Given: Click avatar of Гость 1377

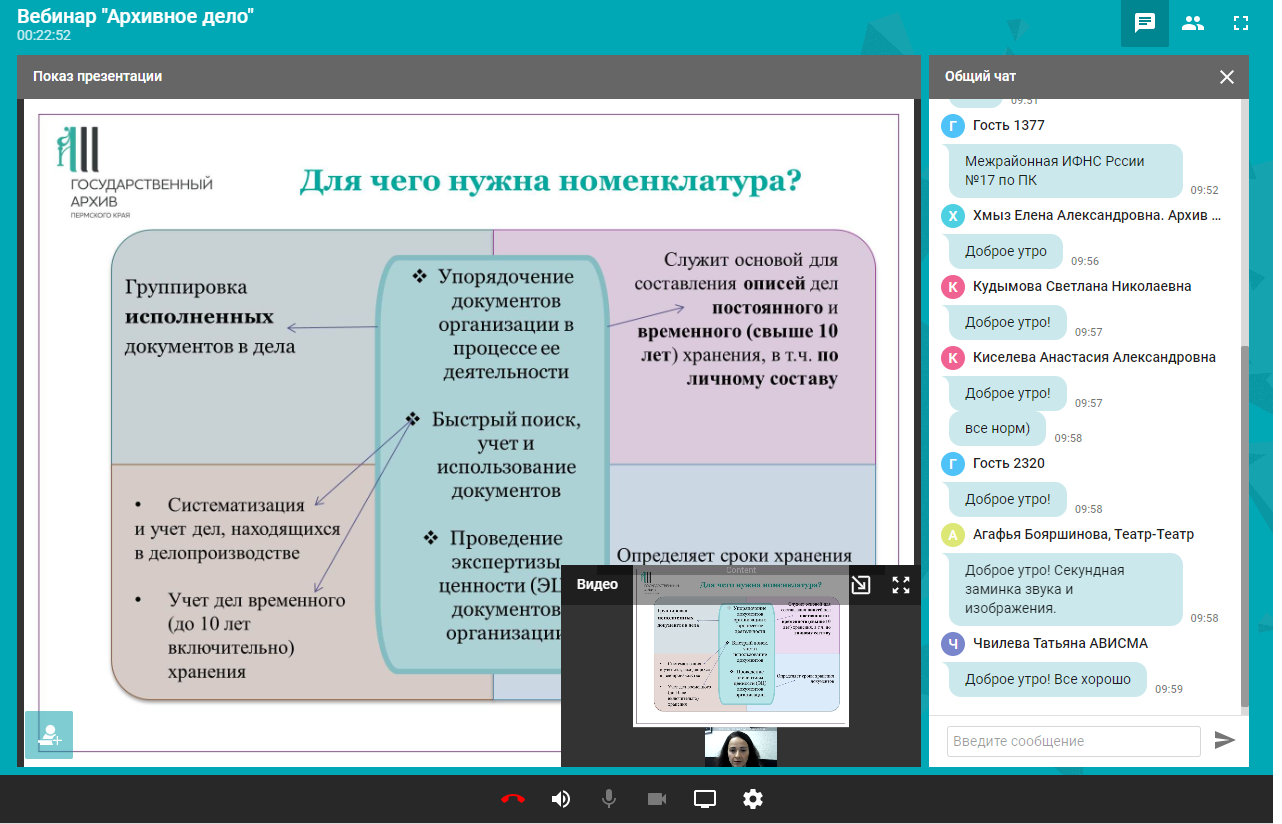Looking at the screenshot, I should point(953,126).
